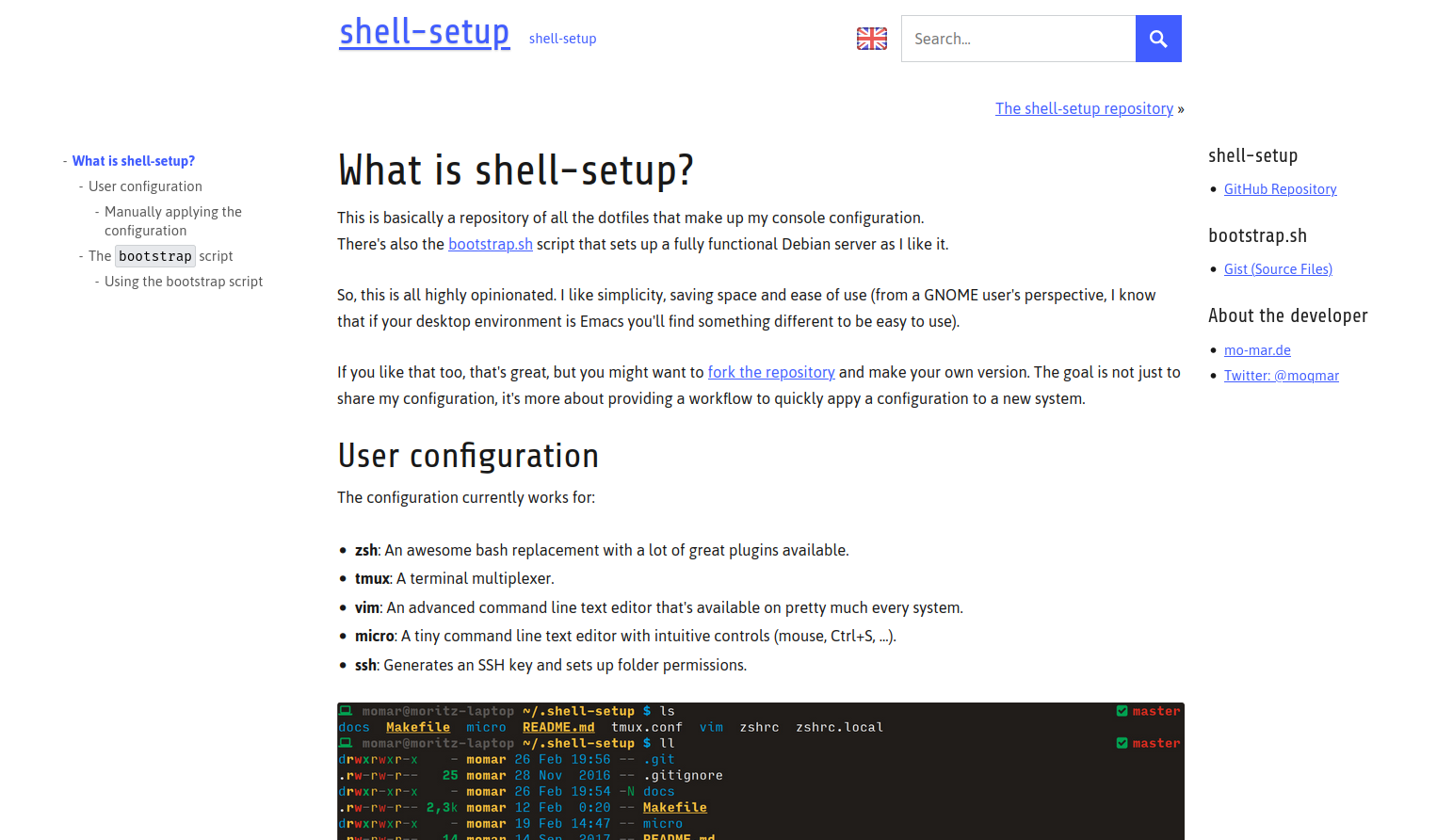1453x840 pixels.
Task: Open the Twitter: @moqmar link
Action: tap(1281, 376)
